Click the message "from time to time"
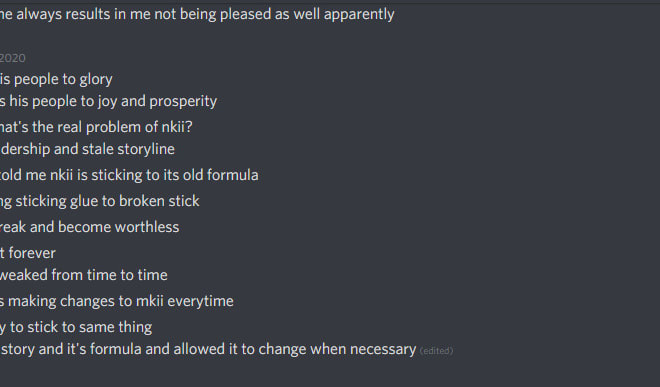This screenshot has height=387, width=660. tap(84, 275)
